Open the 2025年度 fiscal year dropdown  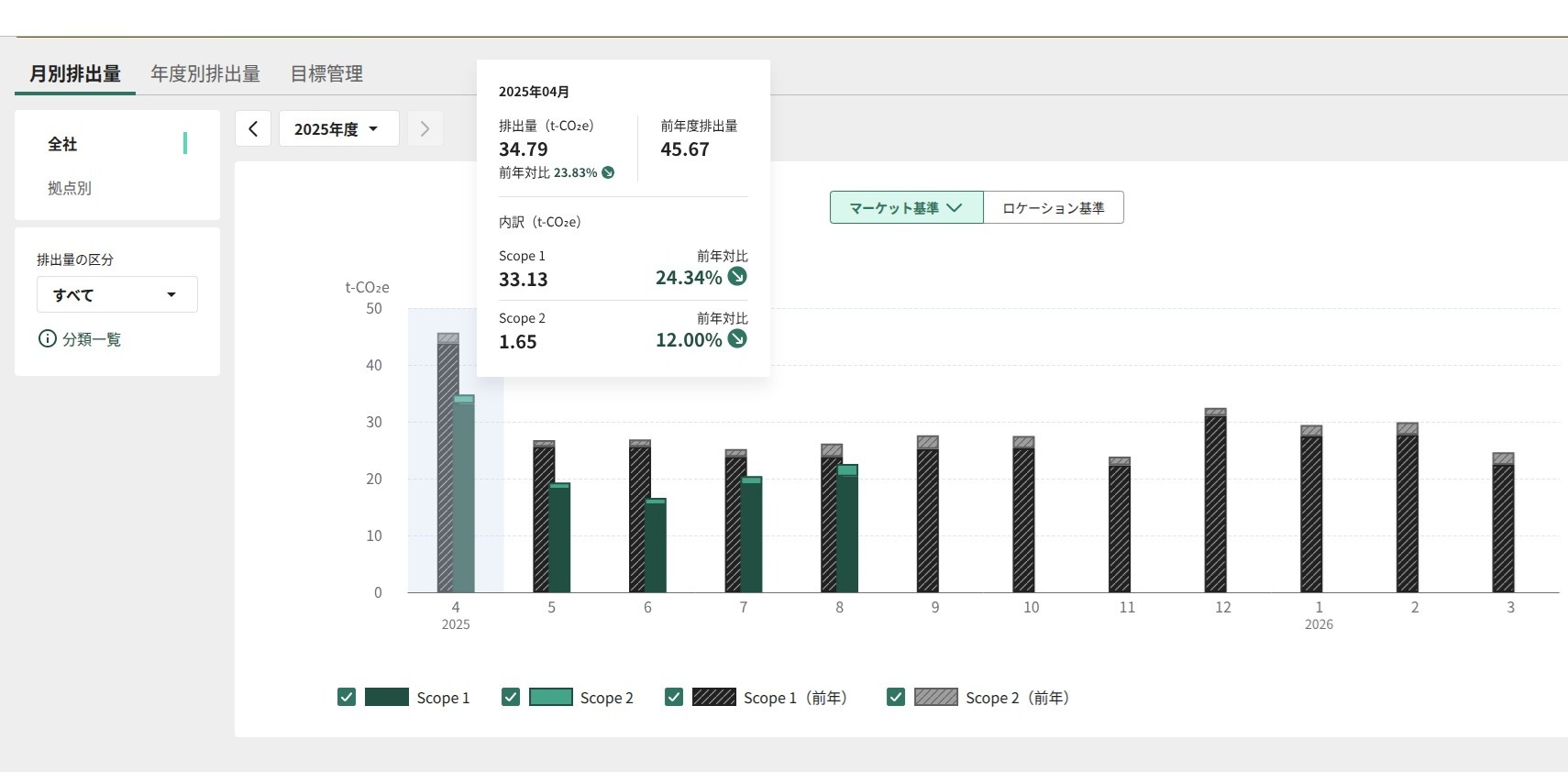click(x=337, y=128)
